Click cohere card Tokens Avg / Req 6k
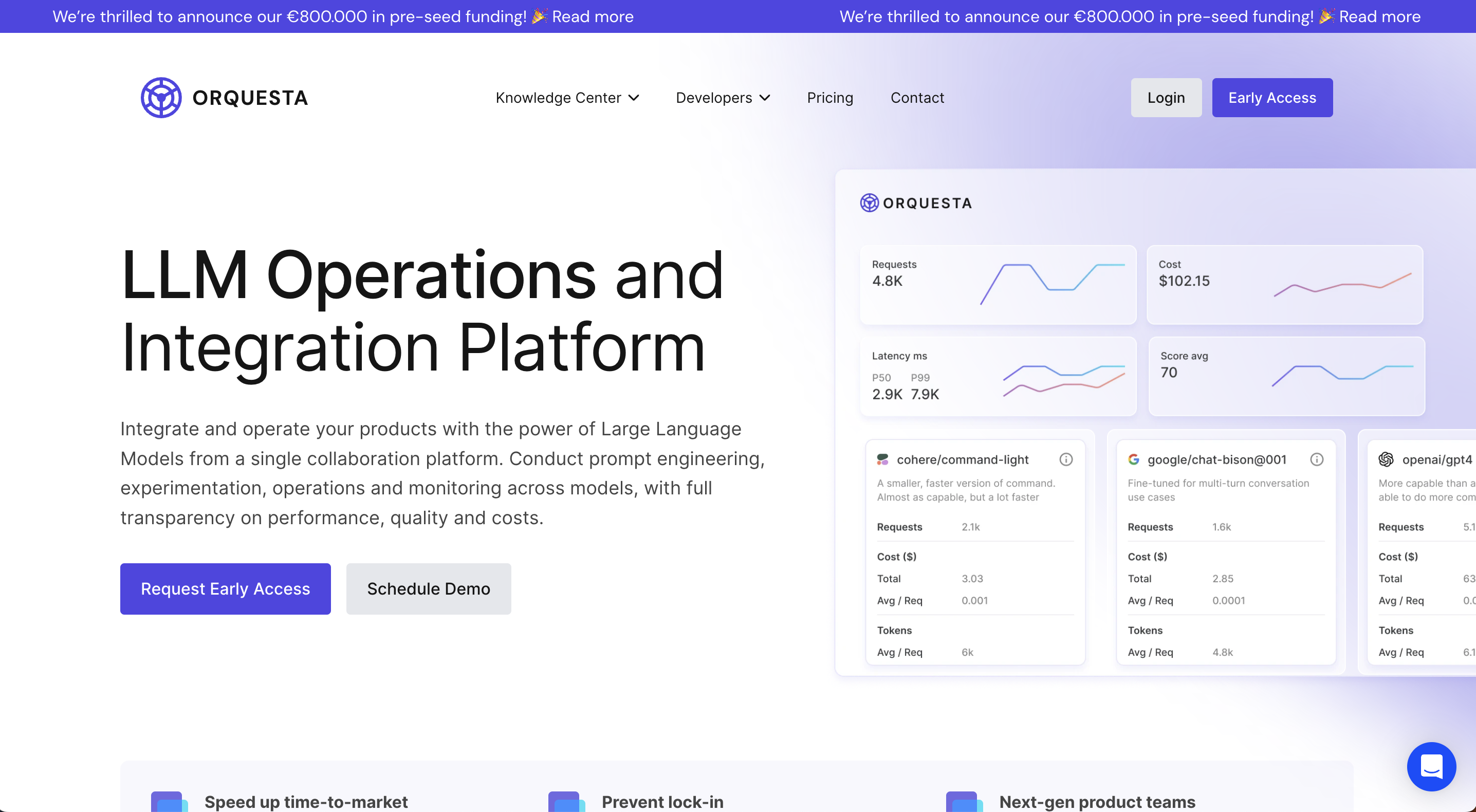The height and width of the screenshot is (812, 1476). tap(967, 652)
